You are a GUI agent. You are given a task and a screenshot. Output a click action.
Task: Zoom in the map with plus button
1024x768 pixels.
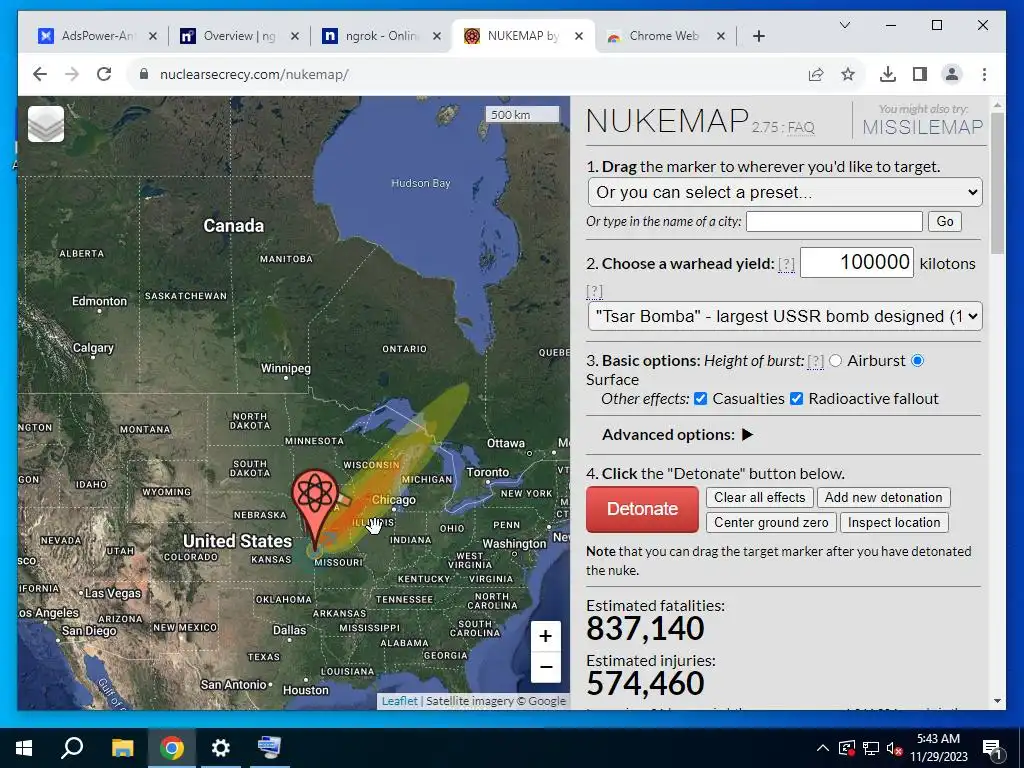click(545, 636)
